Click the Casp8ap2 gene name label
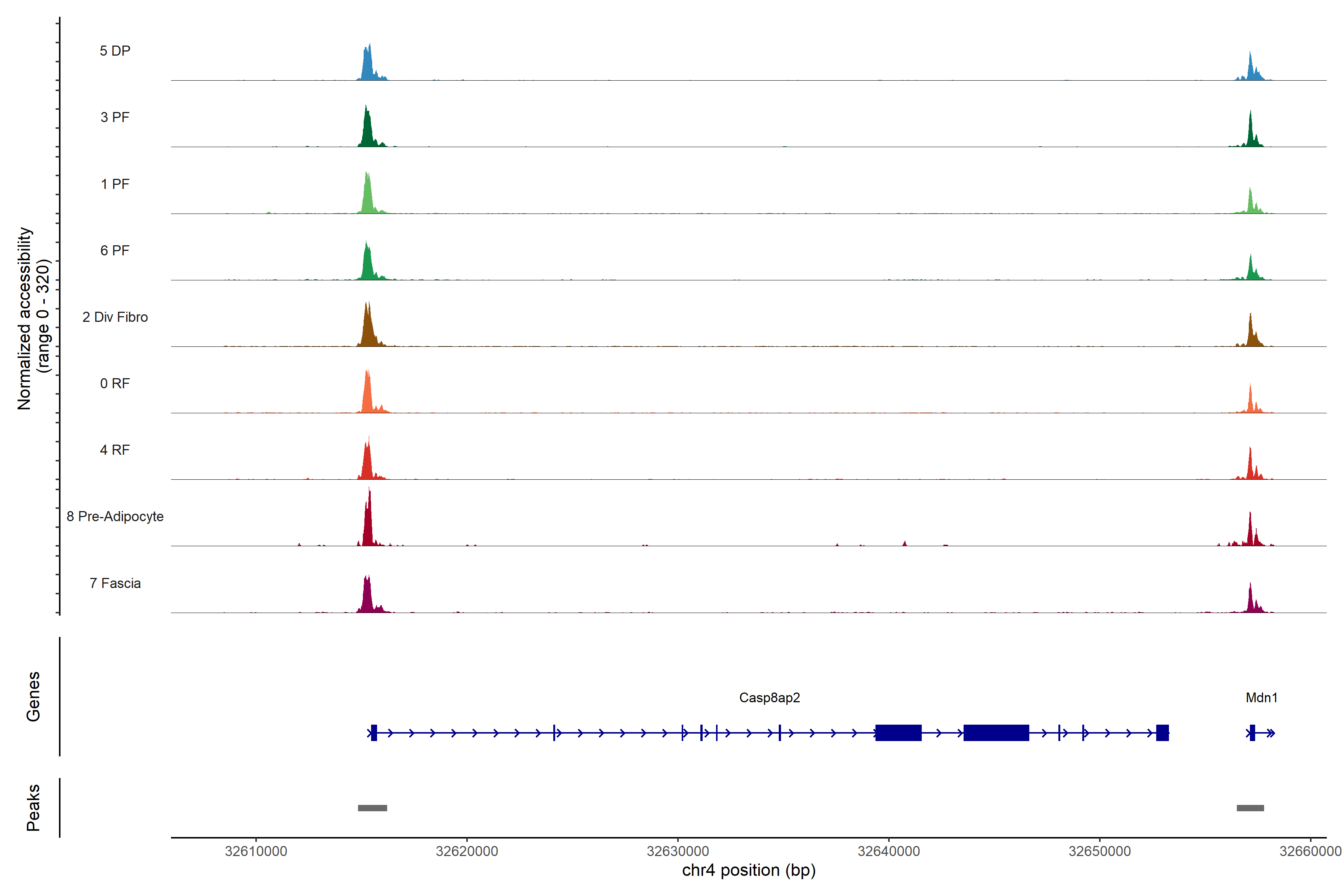Screen dimensions: 1344x896 (769, 698)
